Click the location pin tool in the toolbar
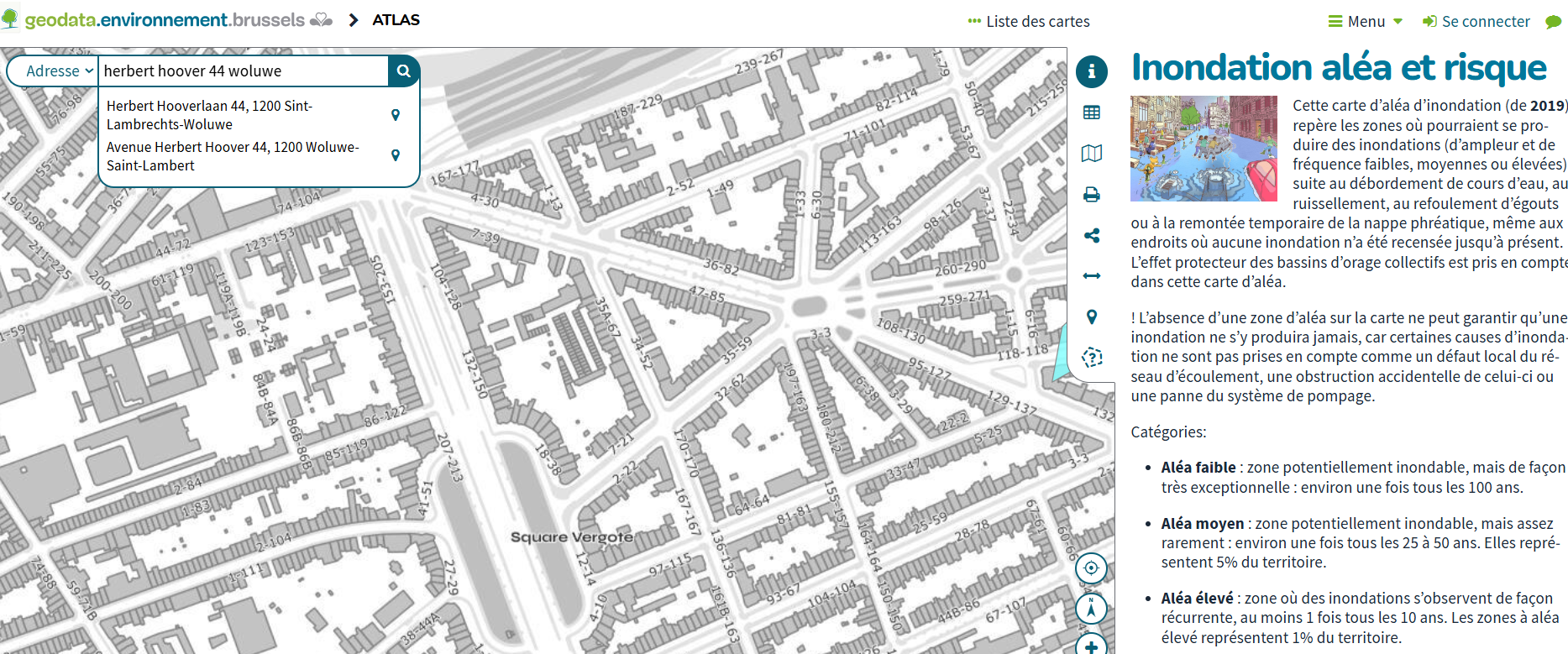The height and width of the screenshot is (654, 1568). (1091, 317)
